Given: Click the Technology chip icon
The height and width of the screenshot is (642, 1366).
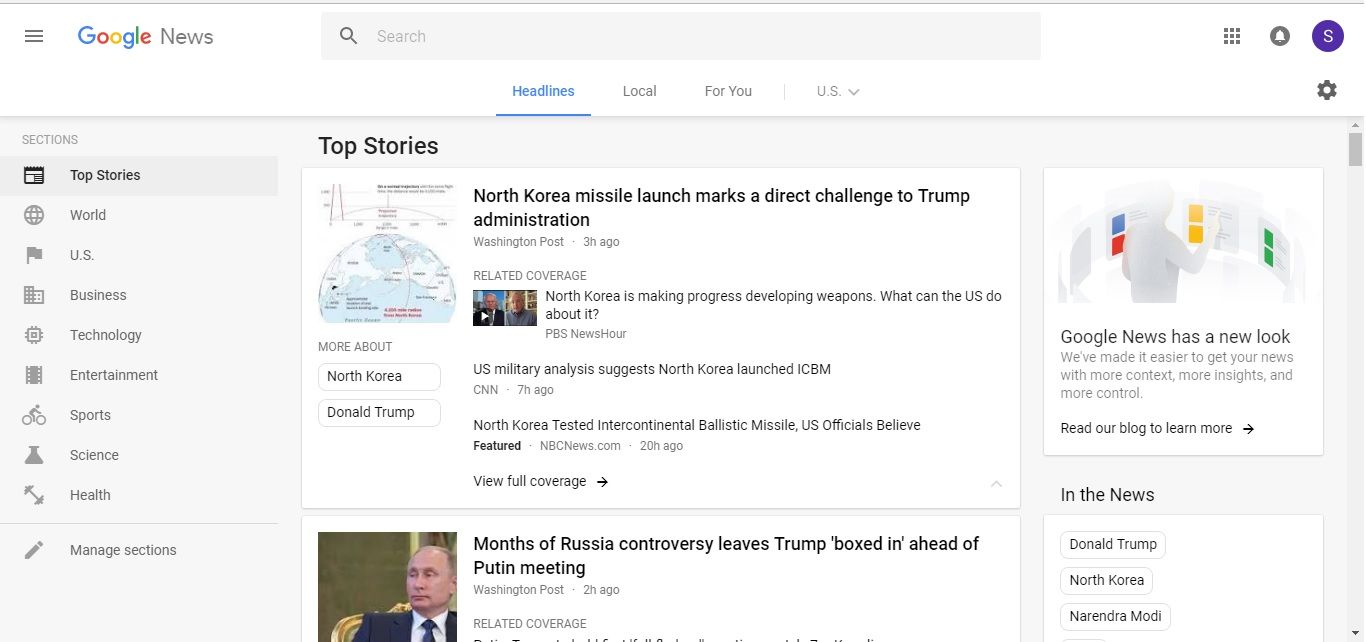Looking at the screenshot, I should tap(34, 335).
